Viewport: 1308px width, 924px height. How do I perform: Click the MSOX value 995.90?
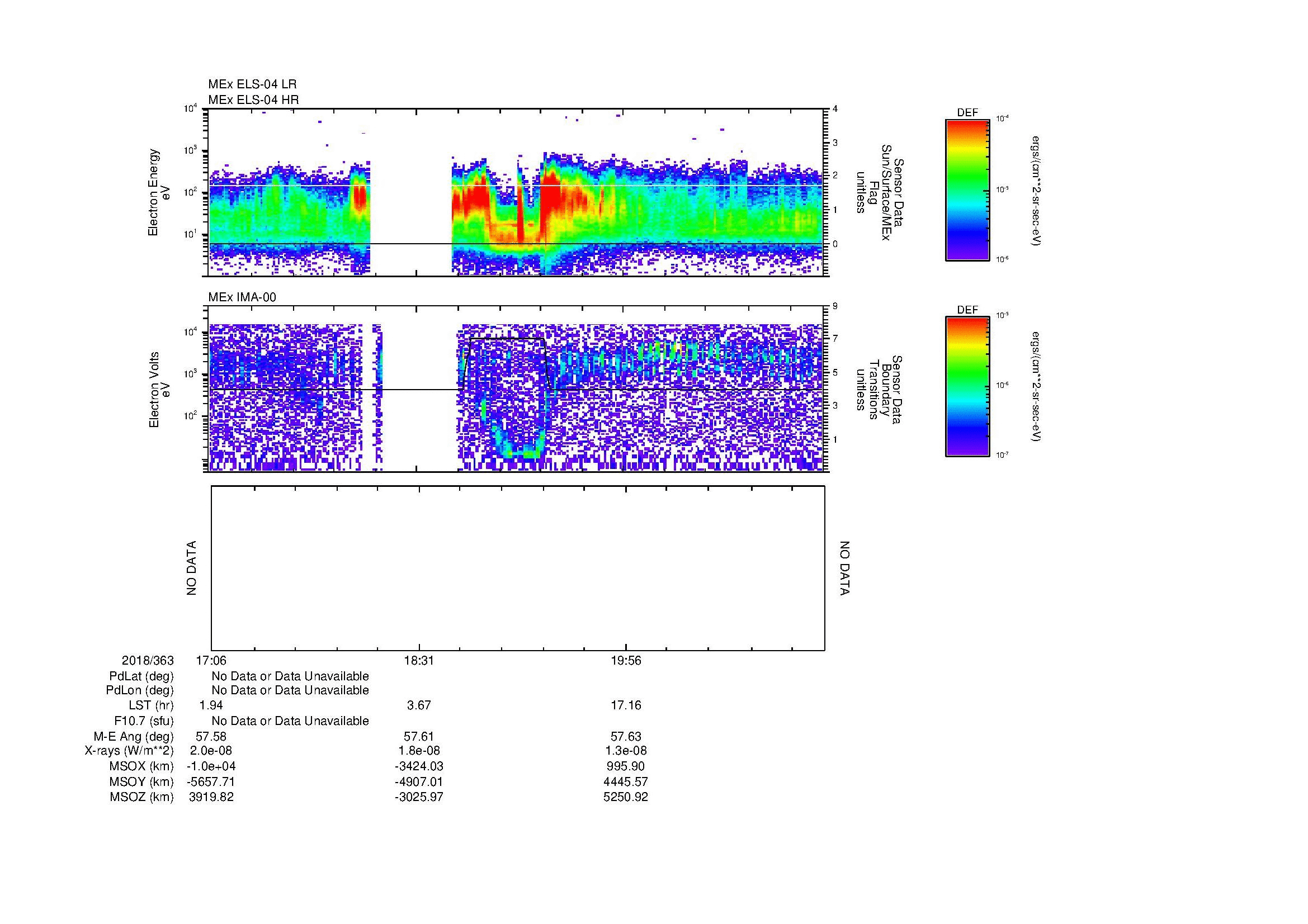tap(626, 766)
